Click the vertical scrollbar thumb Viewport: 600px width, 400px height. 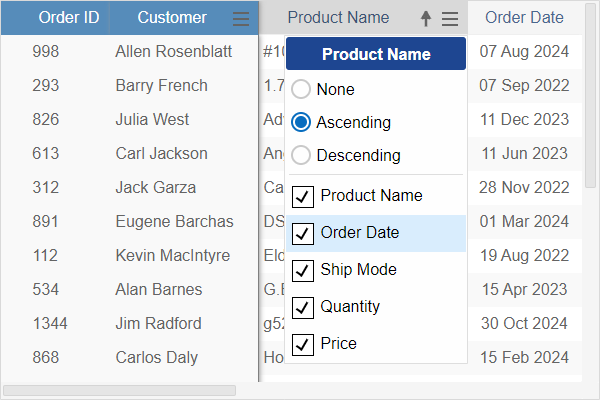click(x=591, y=96)
